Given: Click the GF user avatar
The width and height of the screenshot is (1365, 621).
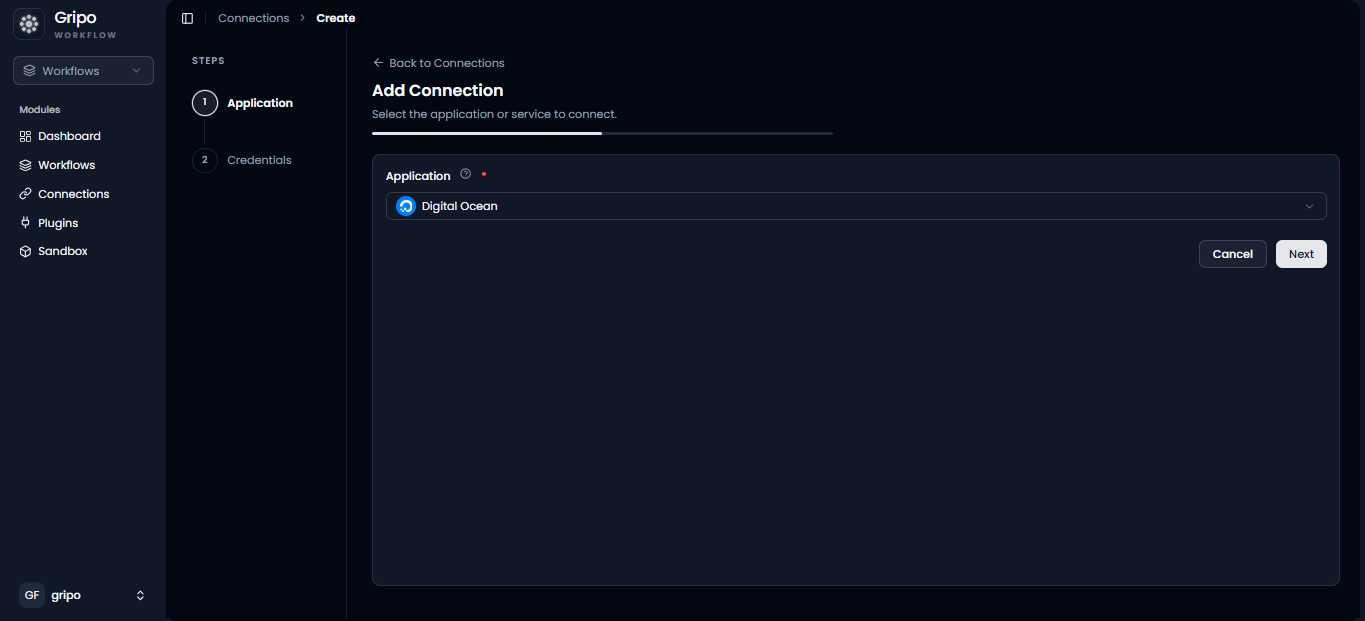Looking at the screenshot, I should click(x=32, y=595).
